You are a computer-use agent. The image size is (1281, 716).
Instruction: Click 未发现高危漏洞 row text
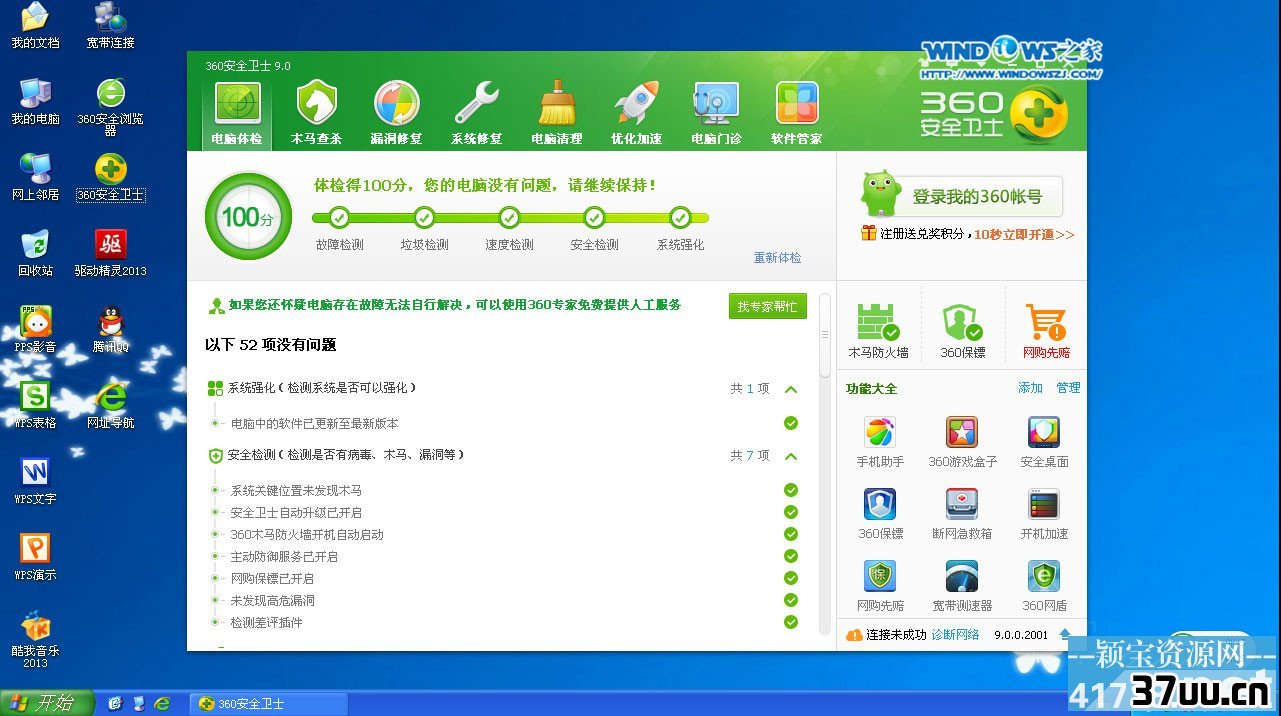(x=273, y=600)
